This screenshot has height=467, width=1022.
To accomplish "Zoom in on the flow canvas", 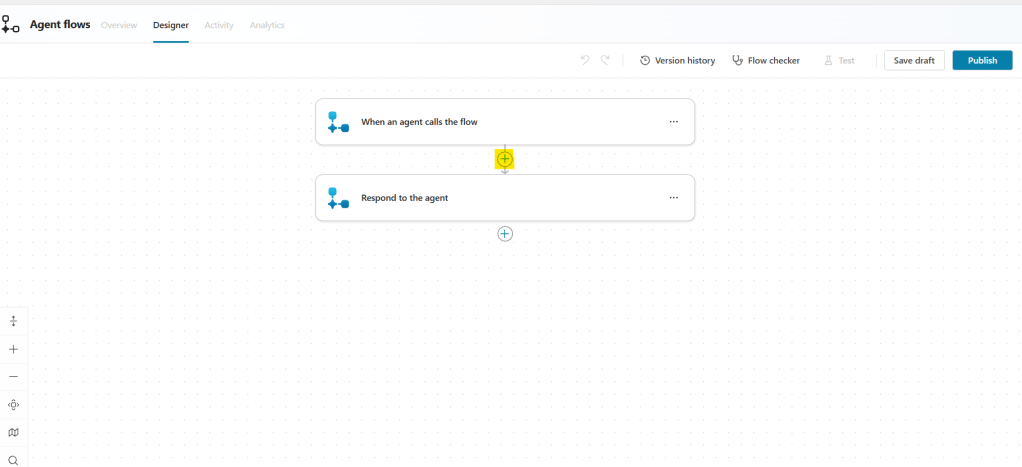I will (13, 349).
